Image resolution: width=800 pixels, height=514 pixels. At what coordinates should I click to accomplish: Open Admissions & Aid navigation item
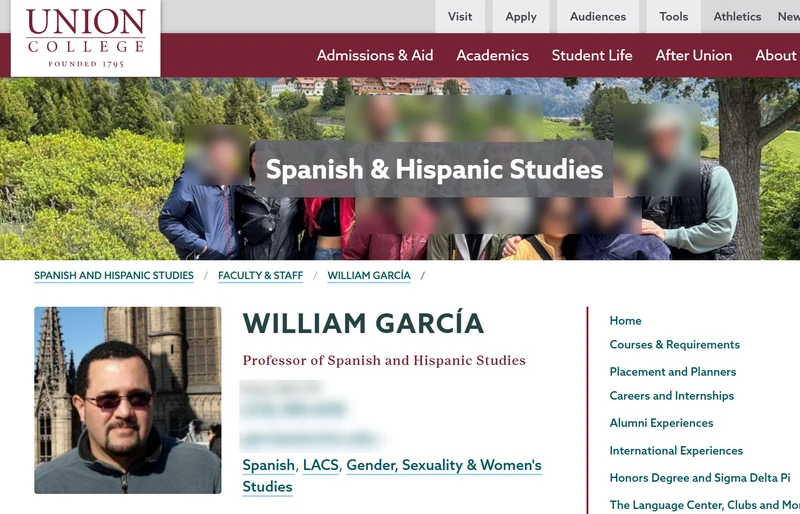pos(374,55)
